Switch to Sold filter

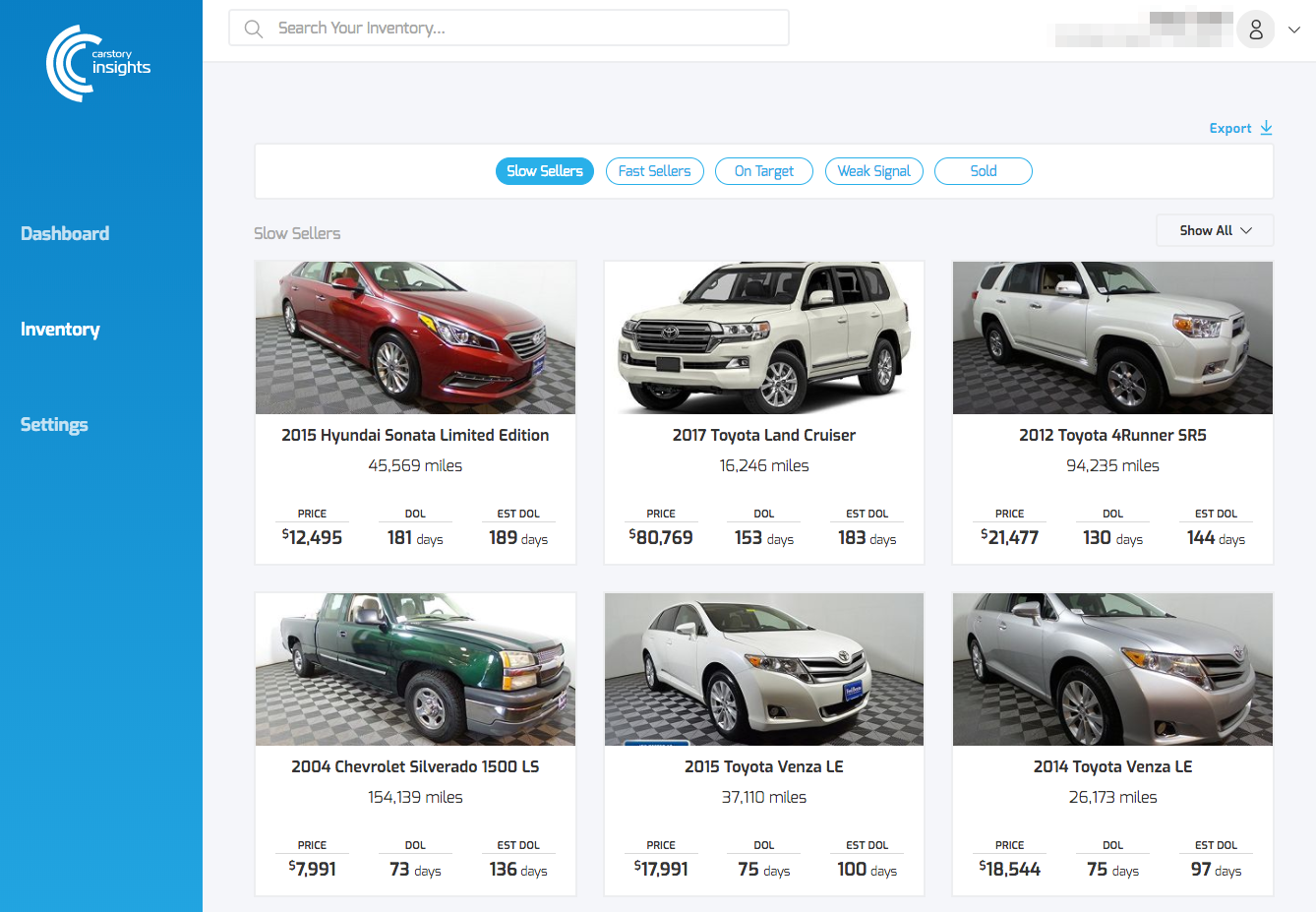[x=984, y=171]
